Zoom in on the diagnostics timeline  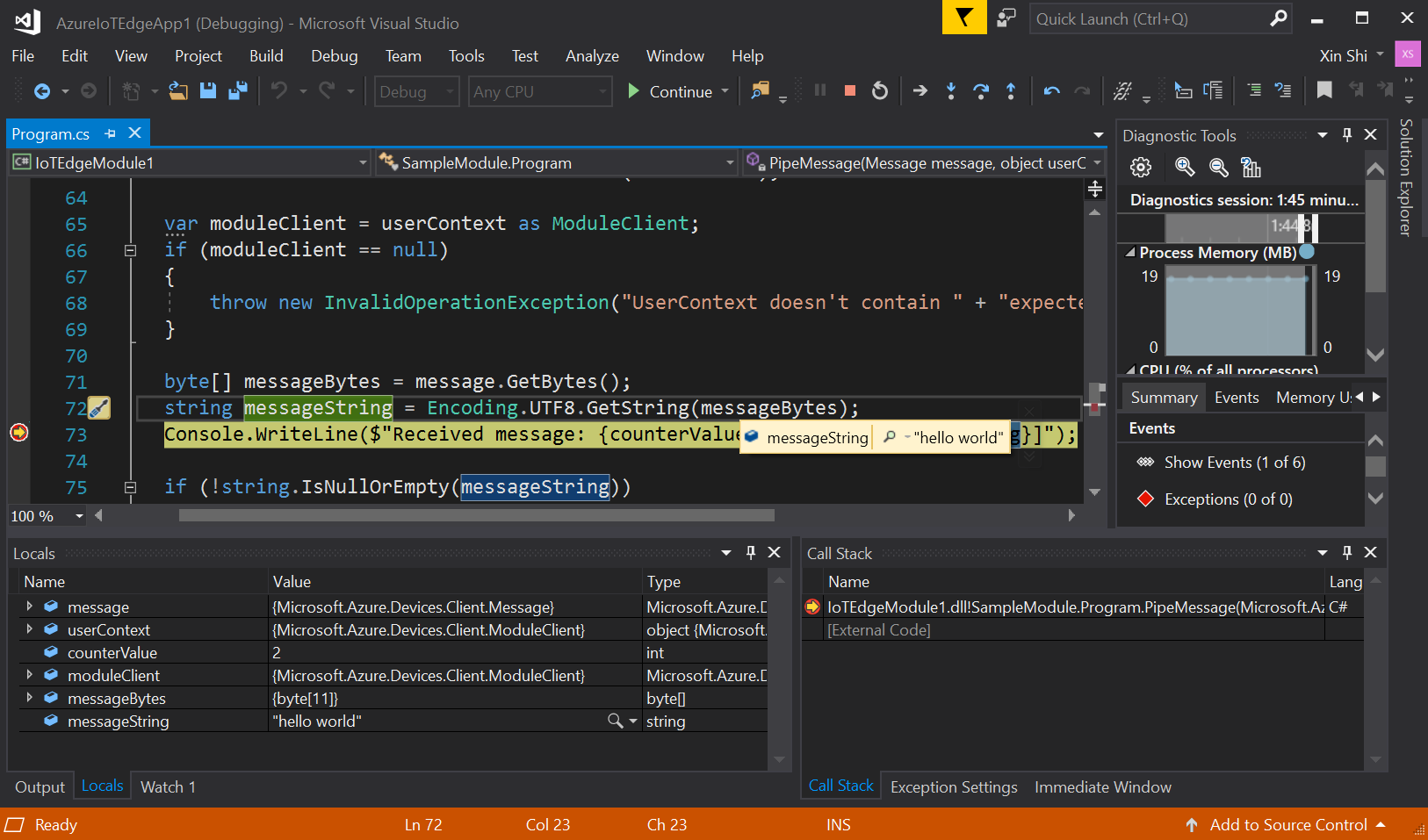click(x=1184, y=167)
